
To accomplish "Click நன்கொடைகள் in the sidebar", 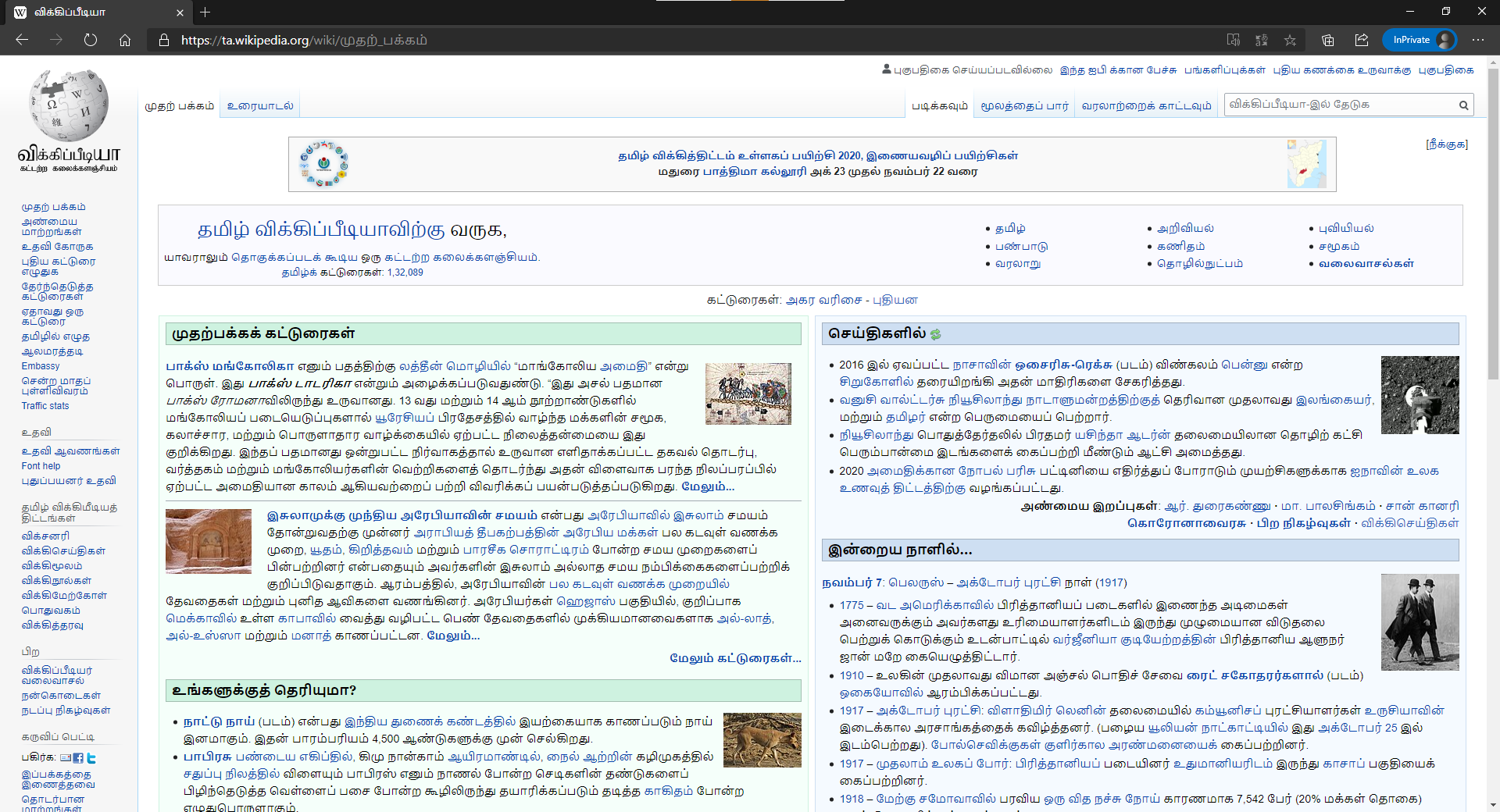I will coord(61,695).
